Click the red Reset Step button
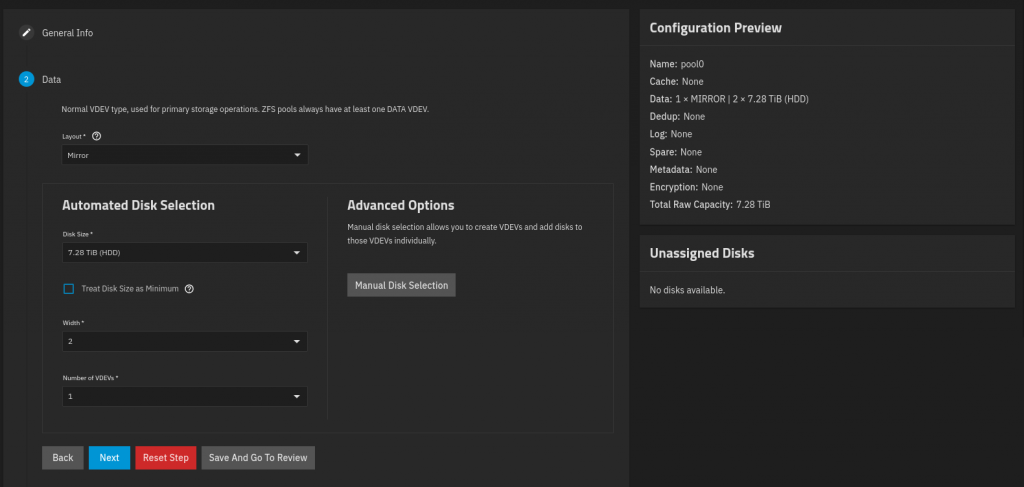 pos(165,458)
